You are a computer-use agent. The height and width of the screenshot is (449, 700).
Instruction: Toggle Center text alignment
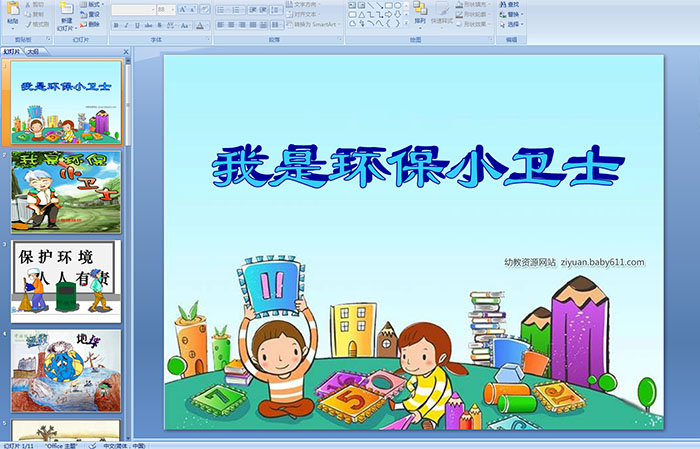pos(231,25)
